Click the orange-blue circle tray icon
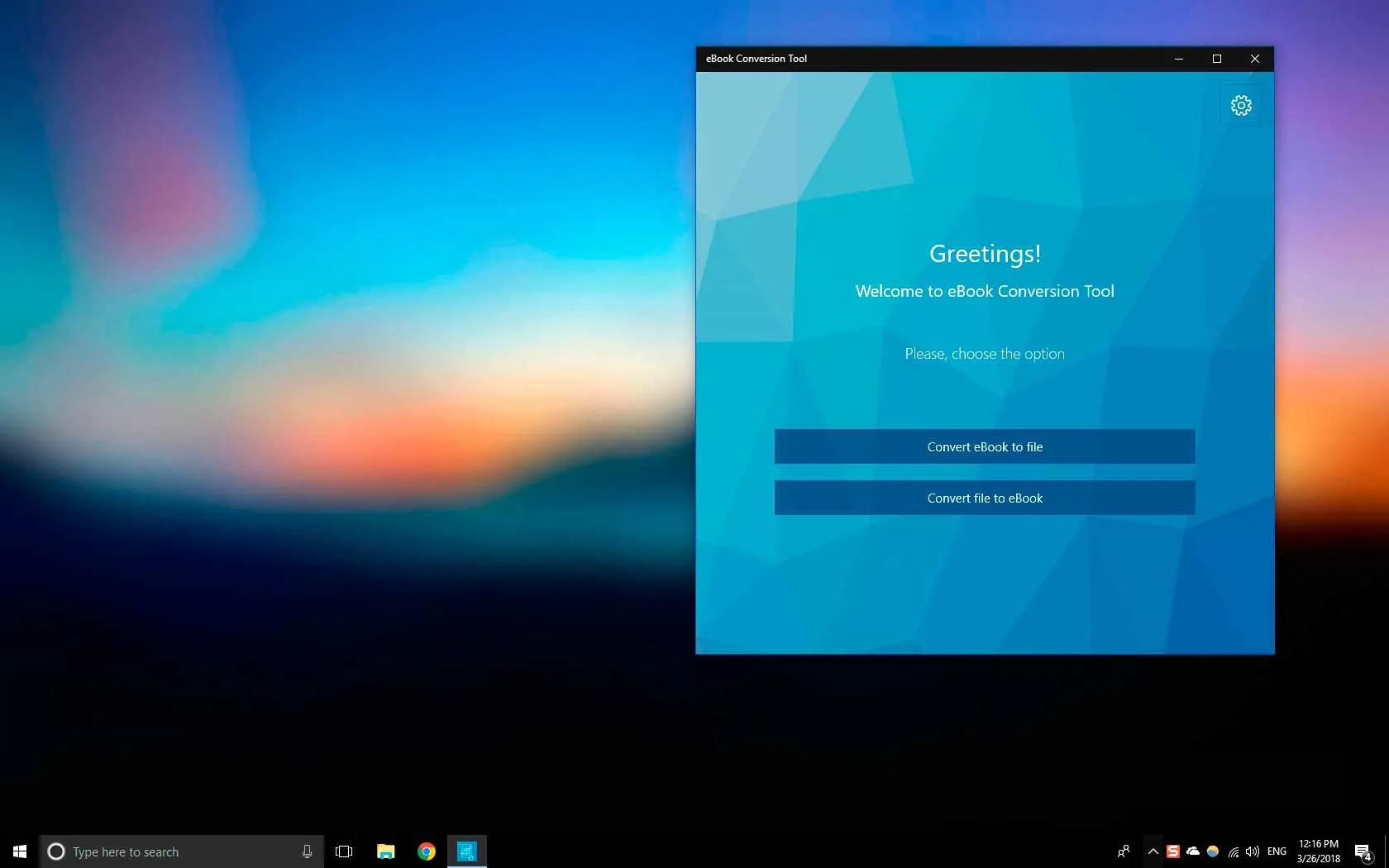1389x868 pixels. tap(1213, 851)
